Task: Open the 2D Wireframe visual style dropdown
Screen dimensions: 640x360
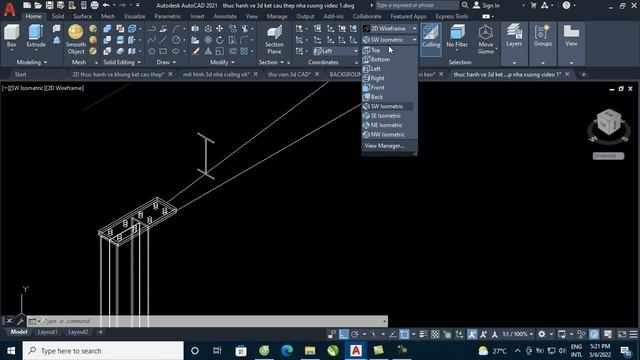Action: (x=390, y=29)
